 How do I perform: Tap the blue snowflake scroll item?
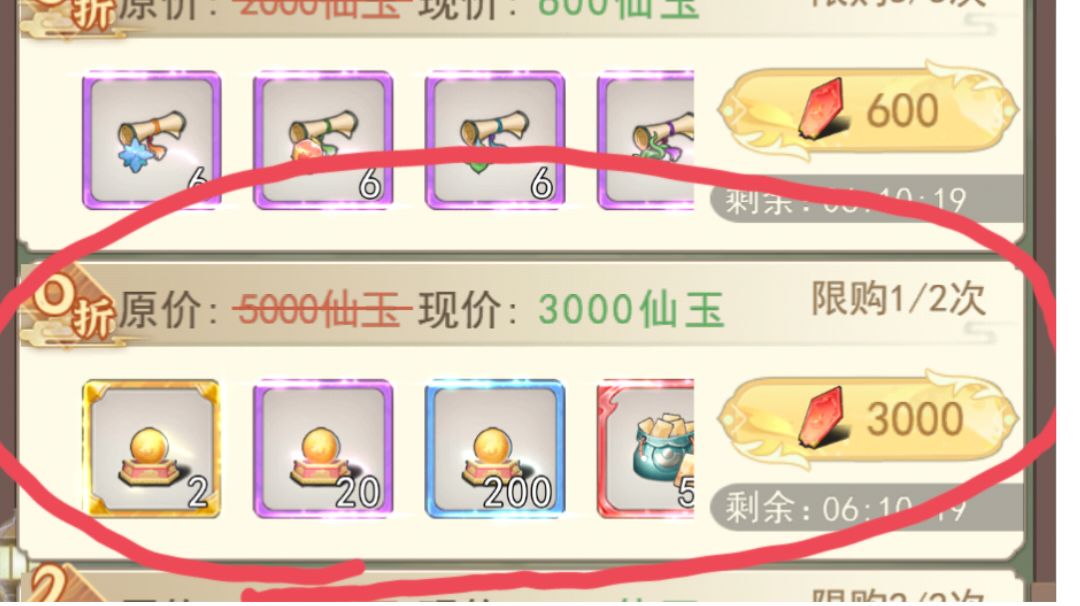pyautogui.click(x=152, y=140)
